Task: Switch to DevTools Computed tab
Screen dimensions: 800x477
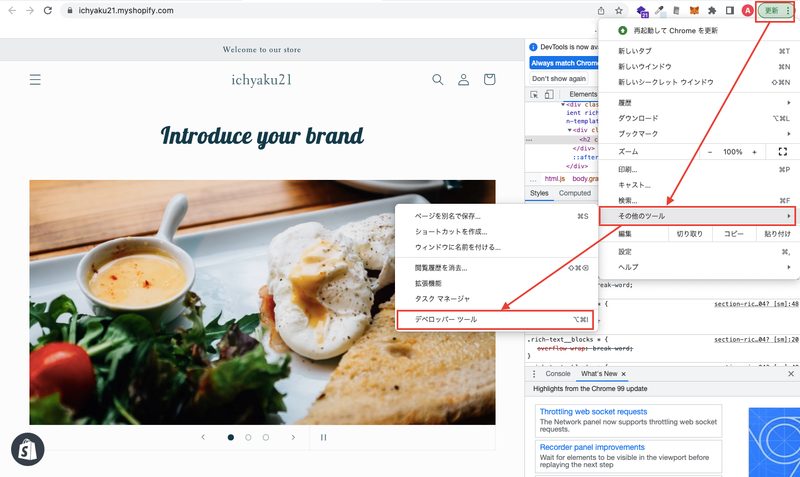Action: click(x=574, y=193)
